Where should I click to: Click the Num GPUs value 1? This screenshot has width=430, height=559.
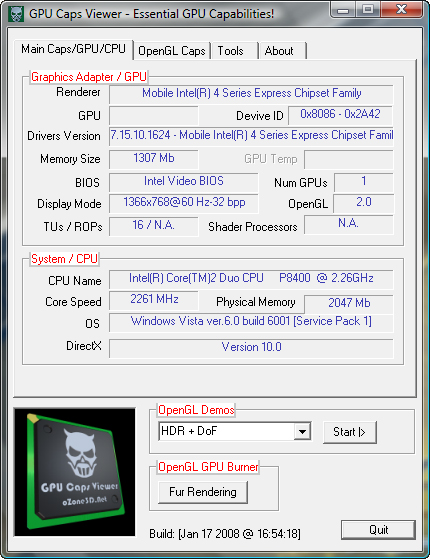coord(364,182)
